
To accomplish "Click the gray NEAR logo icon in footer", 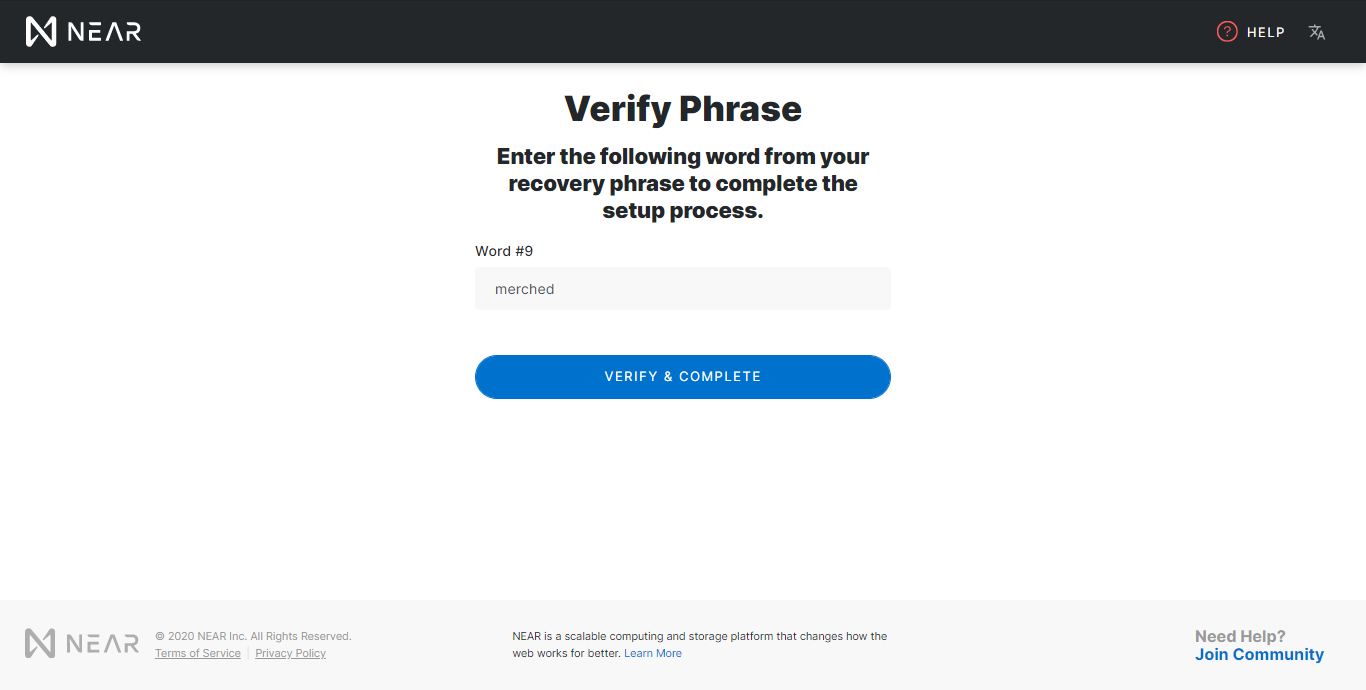I will [40, 643].
